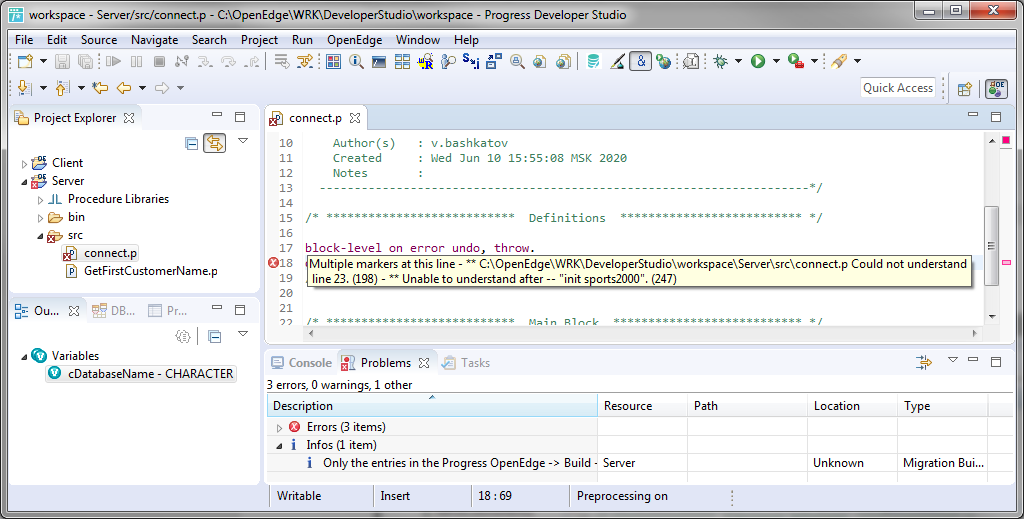Toggle the ampersand preprocessor button
This screenshot has width=1024, height=519.
pyautogui.click(x=641, y=61)
